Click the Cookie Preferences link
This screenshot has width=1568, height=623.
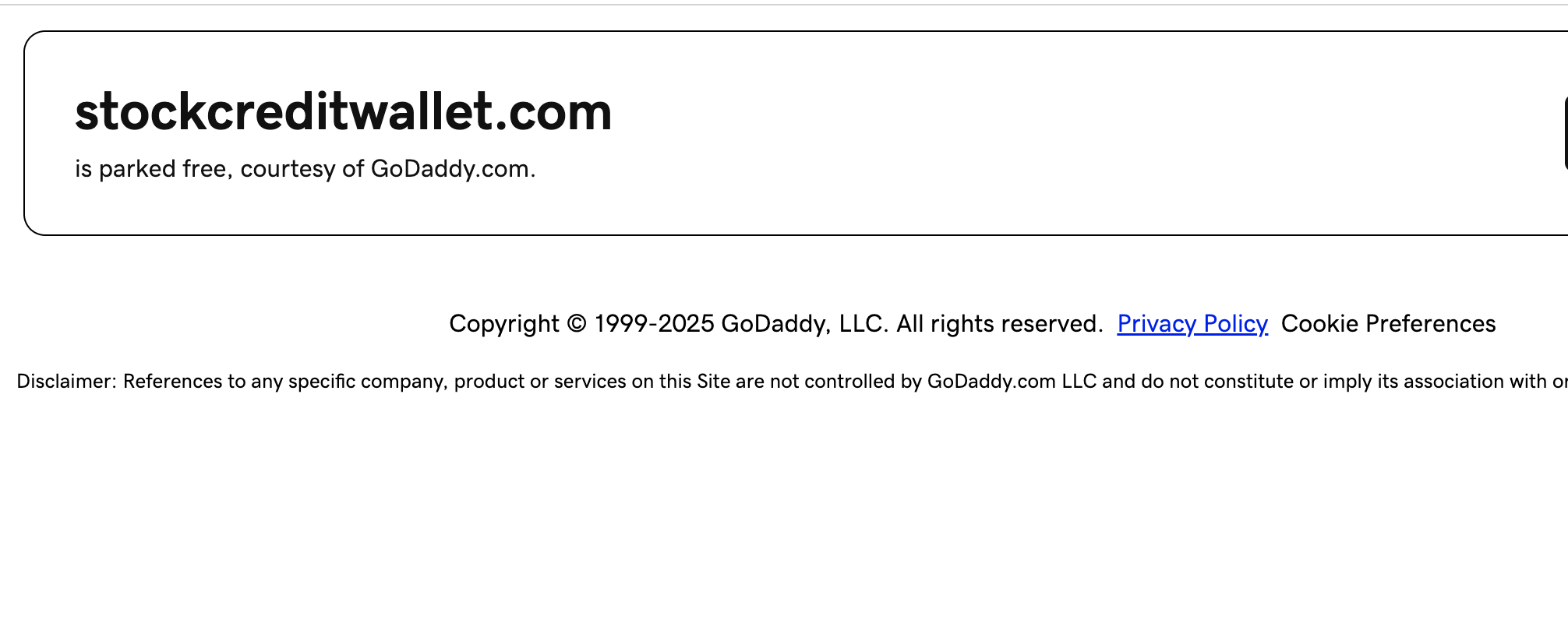[x=1388, y=324]
